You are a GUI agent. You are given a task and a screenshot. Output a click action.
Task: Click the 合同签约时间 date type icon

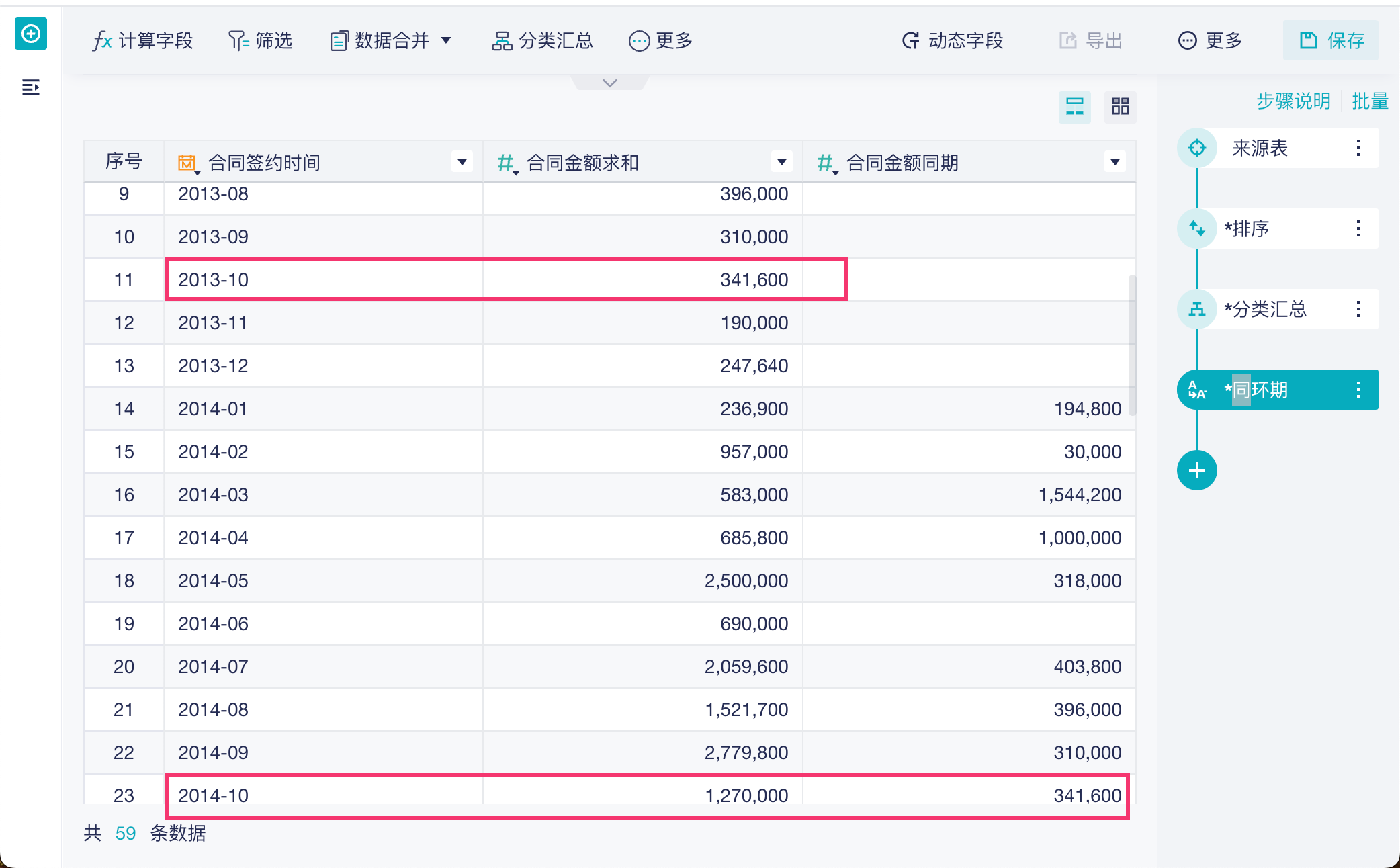[x=187, y=163]
